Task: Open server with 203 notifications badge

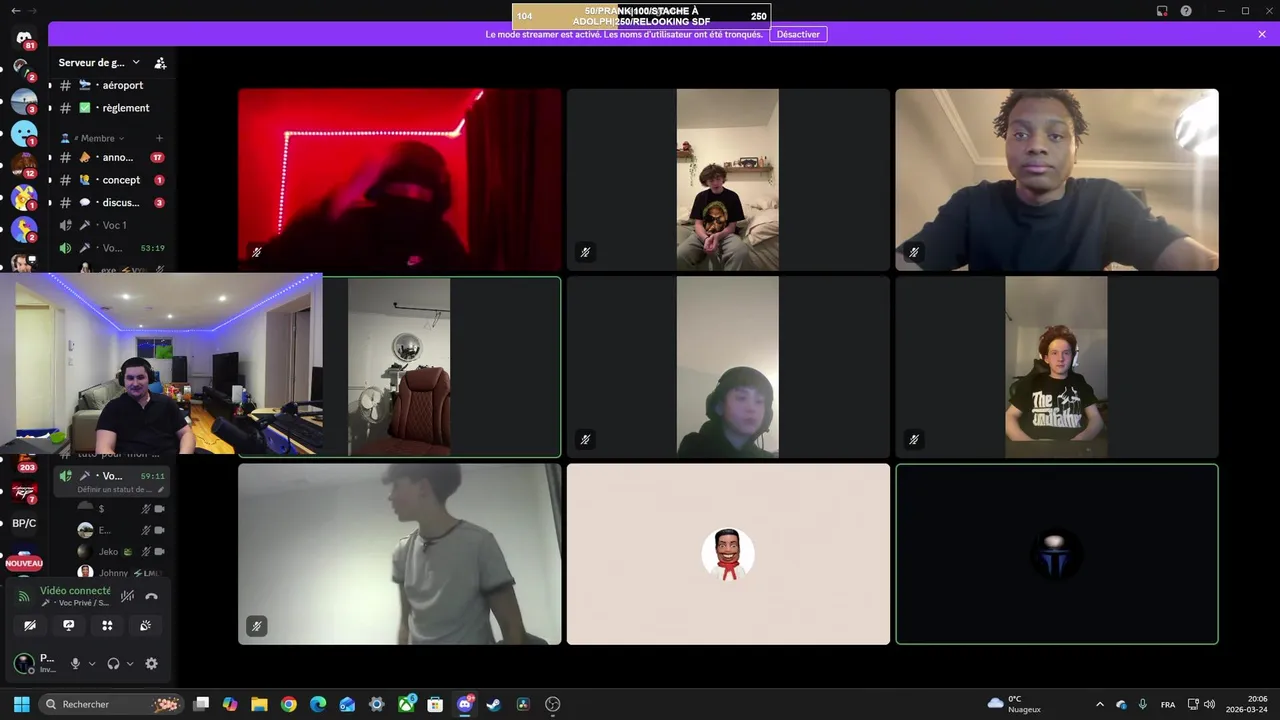Action: tap(24, 463)
